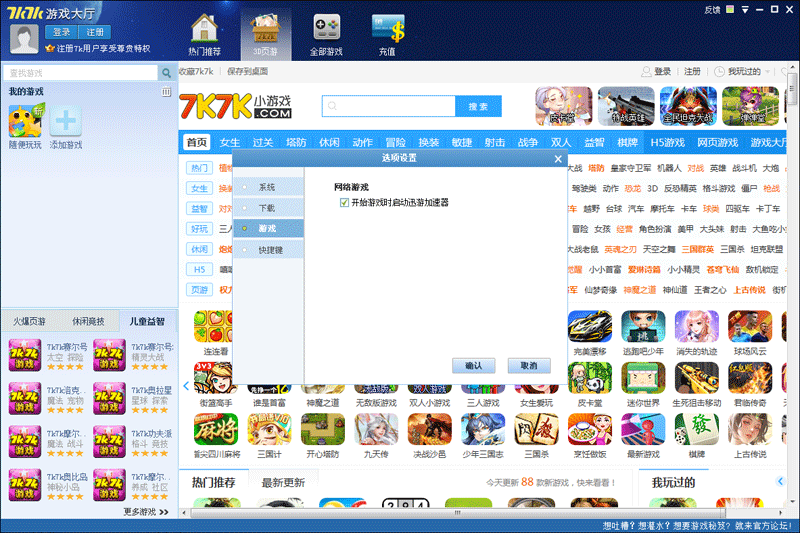Open the 7k7k功夫派 game icon
Viewport: 800px width, 533px height.
point(109,442)
